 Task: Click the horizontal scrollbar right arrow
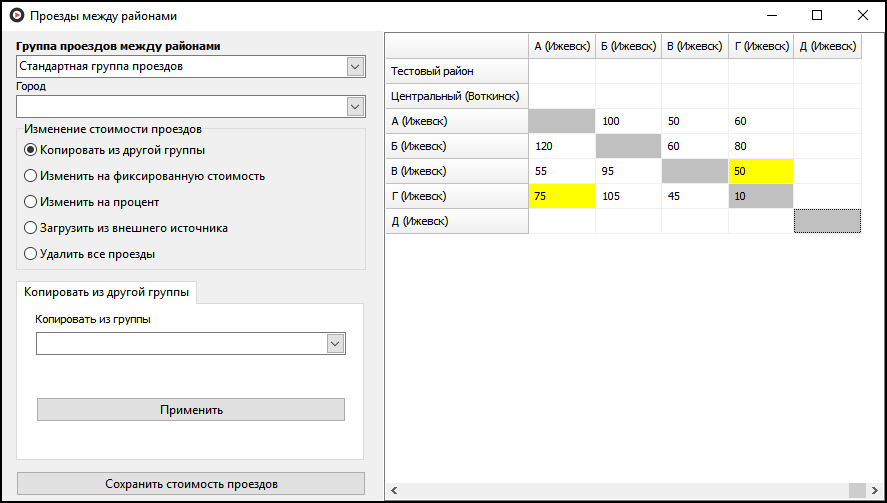click(x=874, y=490)
